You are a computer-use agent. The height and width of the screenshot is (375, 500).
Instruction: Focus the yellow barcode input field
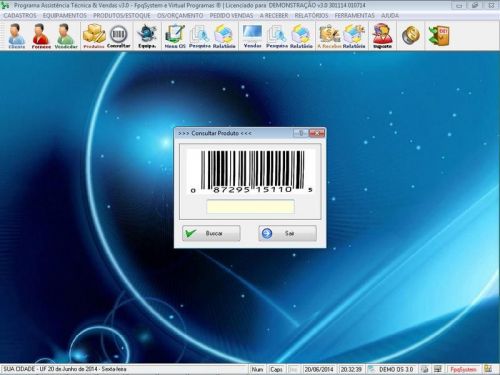pyautogui.click(x=250, y=206)
